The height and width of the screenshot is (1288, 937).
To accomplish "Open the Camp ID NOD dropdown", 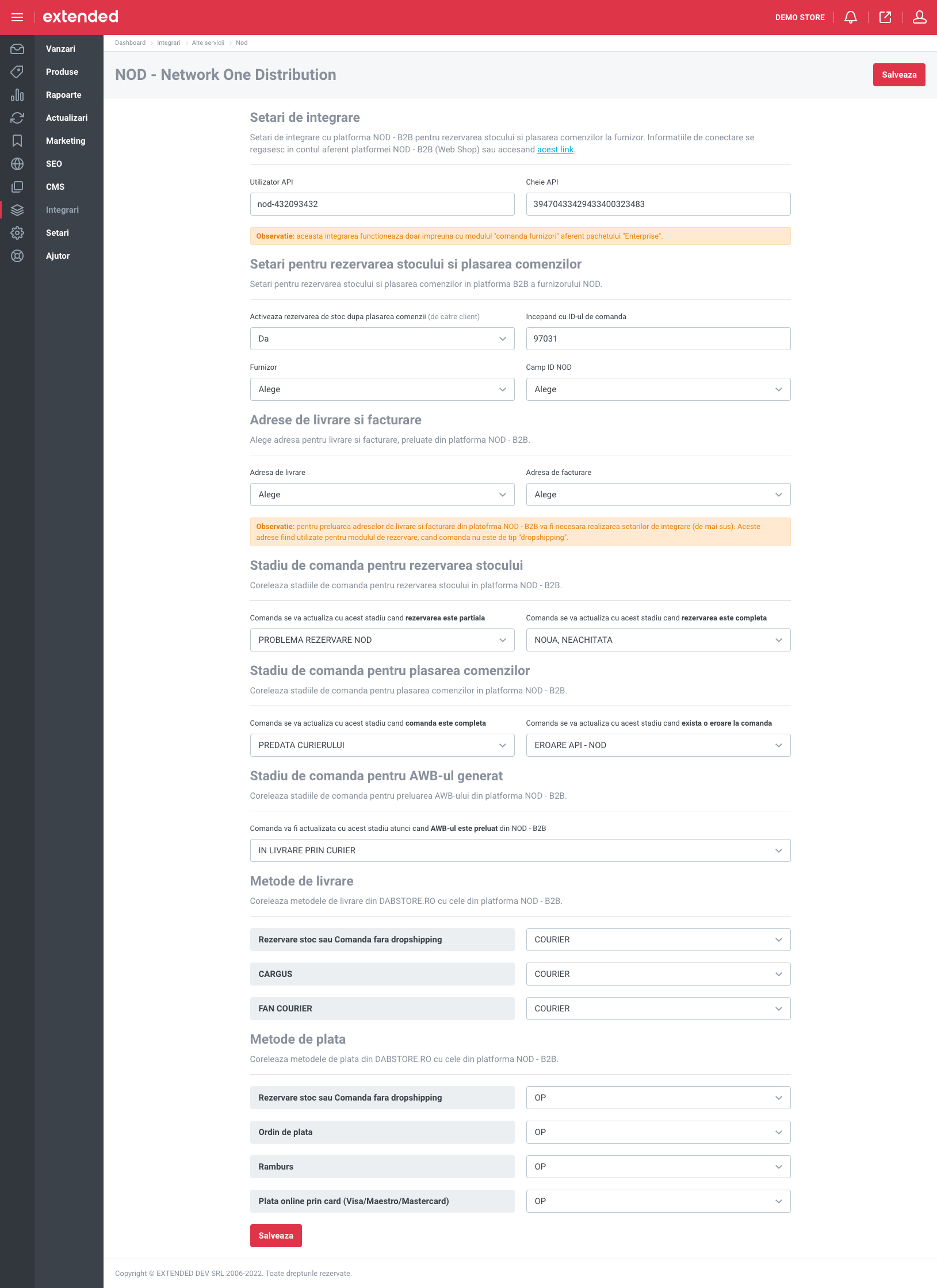I will pyautogui.click(x=658, y=389).
